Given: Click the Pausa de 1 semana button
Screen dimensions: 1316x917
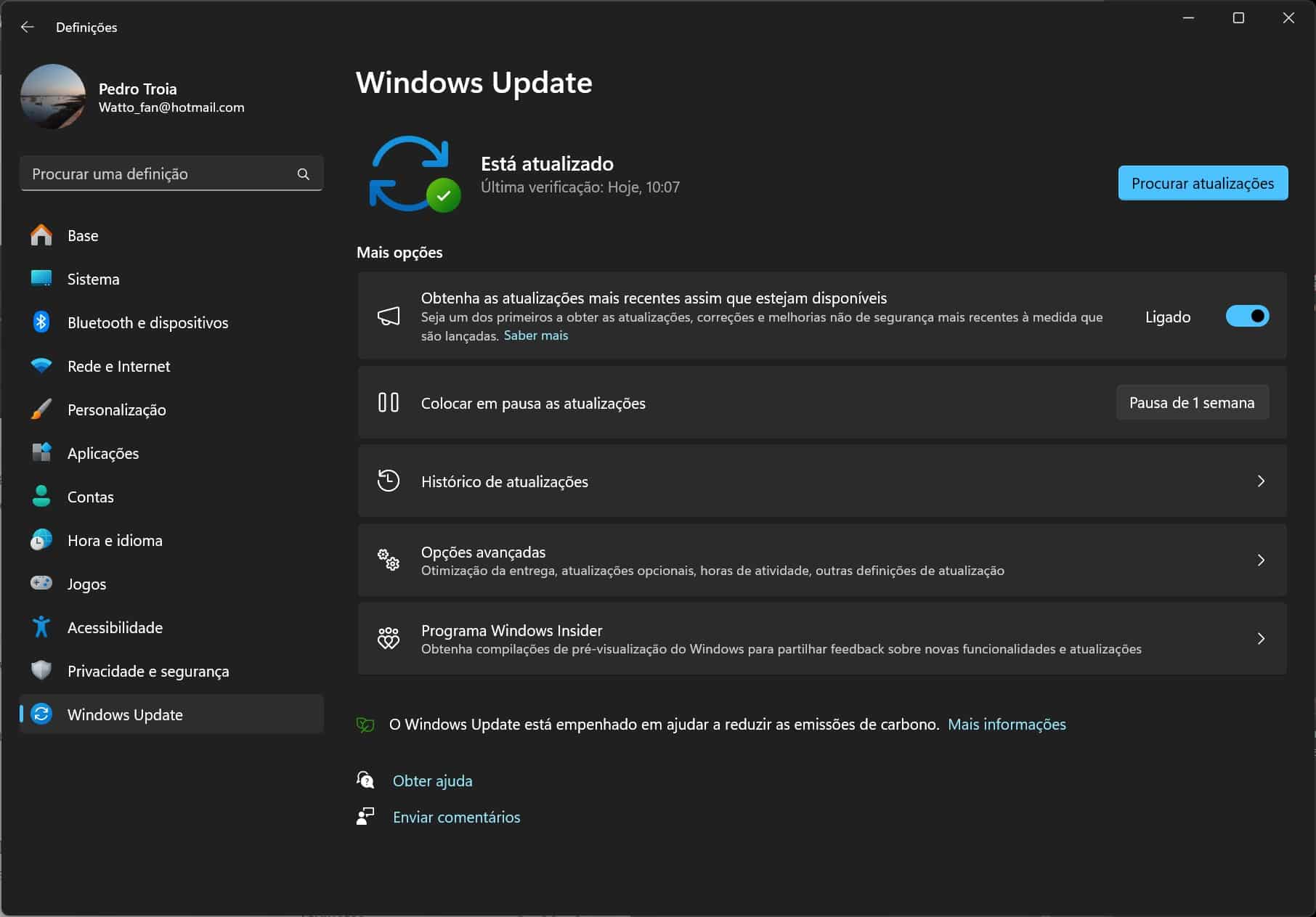Looking at the screenshot, I should click(1191, 403).
